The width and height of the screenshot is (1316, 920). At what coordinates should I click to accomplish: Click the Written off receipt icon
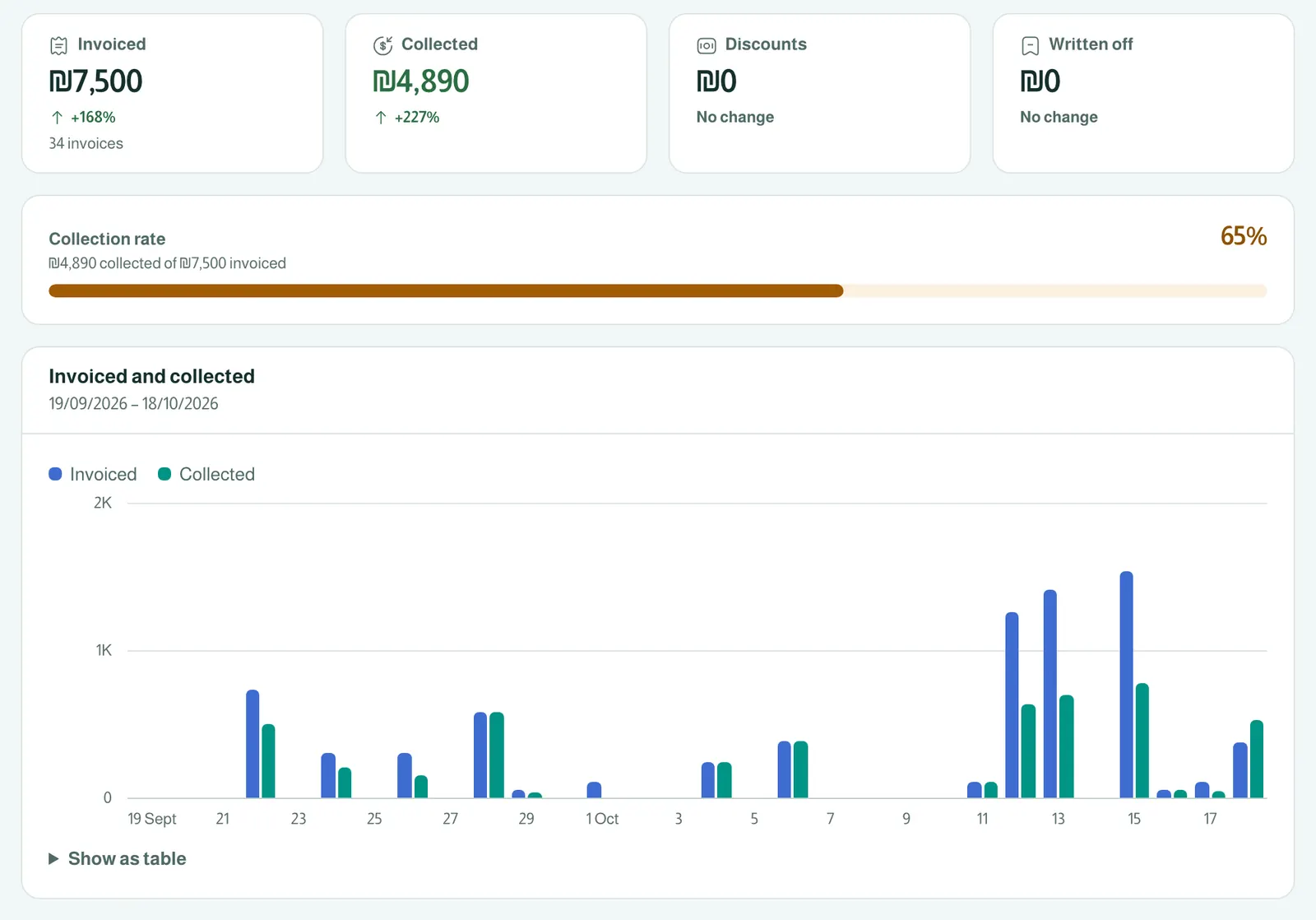(1030, 45)
